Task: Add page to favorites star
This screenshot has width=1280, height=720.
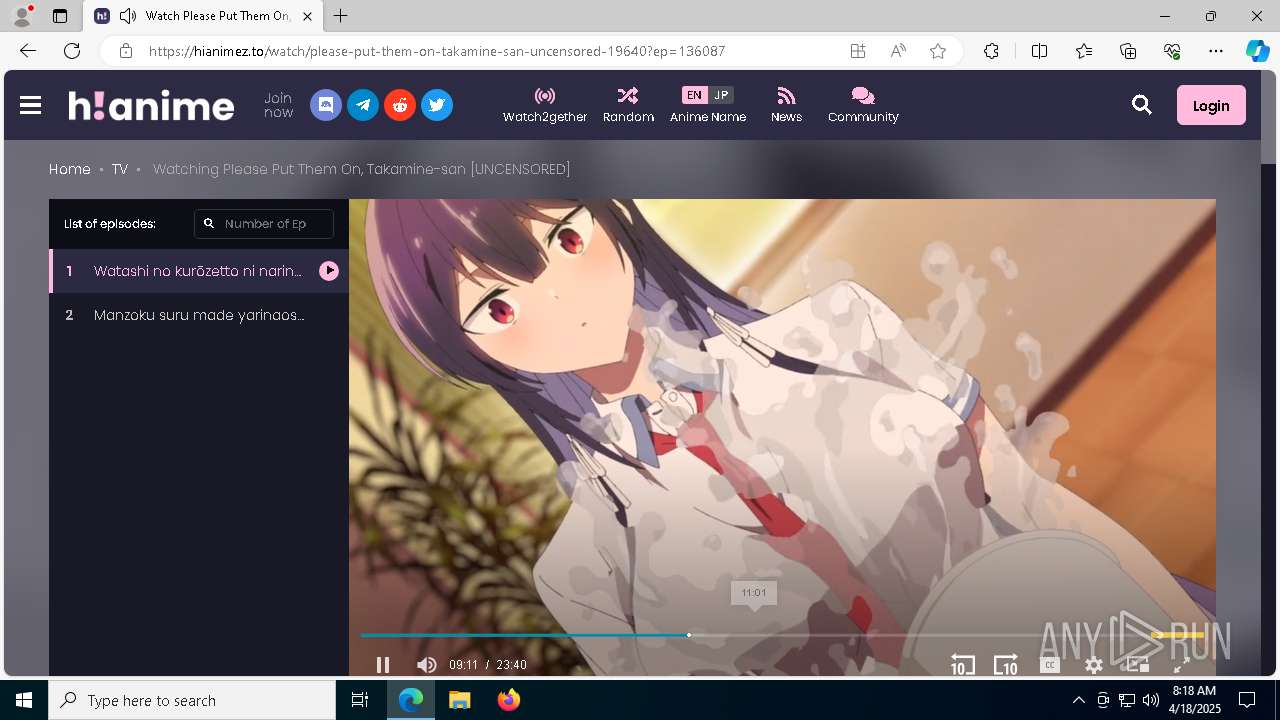Action: (x=938, y=51)
